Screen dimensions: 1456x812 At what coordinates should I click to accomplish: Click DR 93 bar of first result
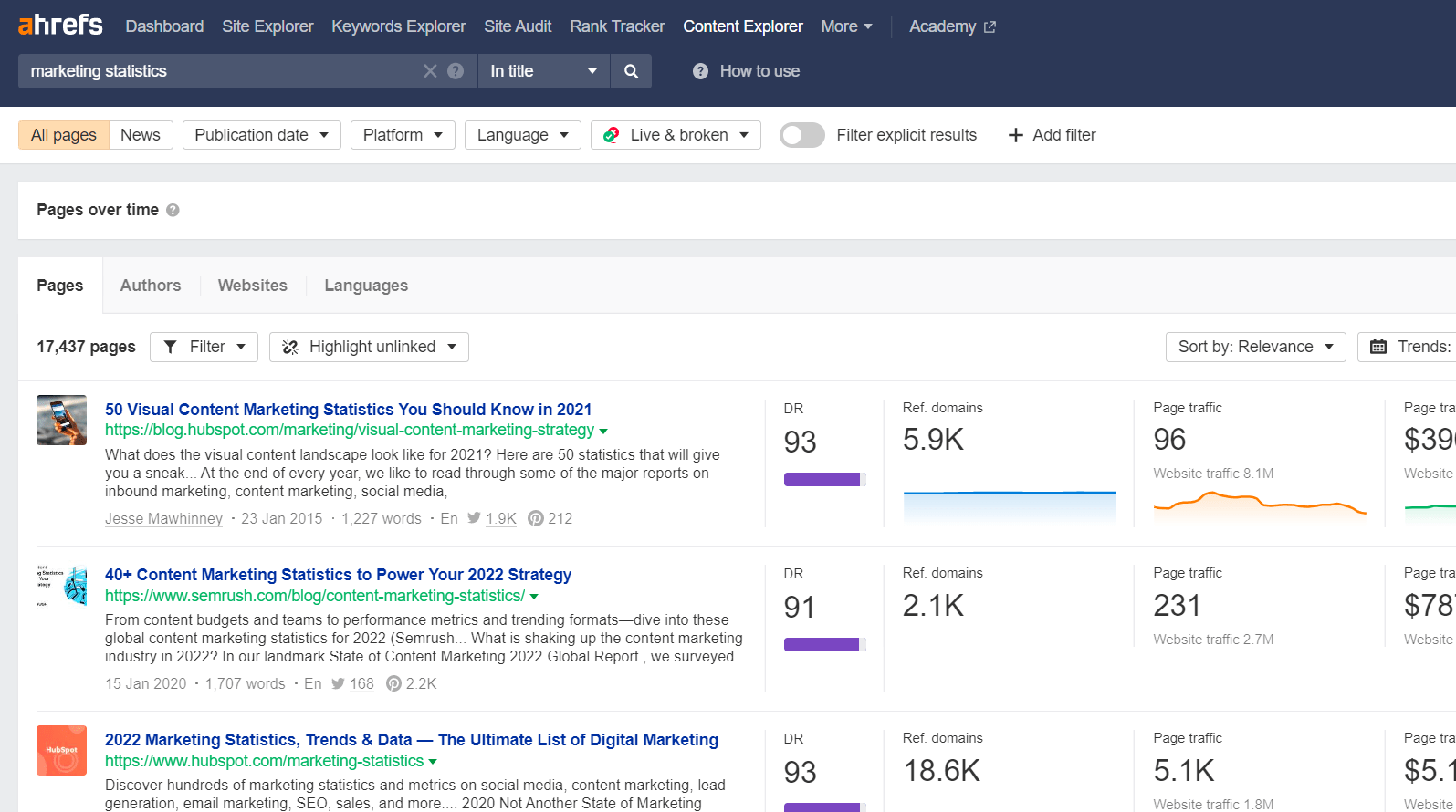[x=824, y=479]
